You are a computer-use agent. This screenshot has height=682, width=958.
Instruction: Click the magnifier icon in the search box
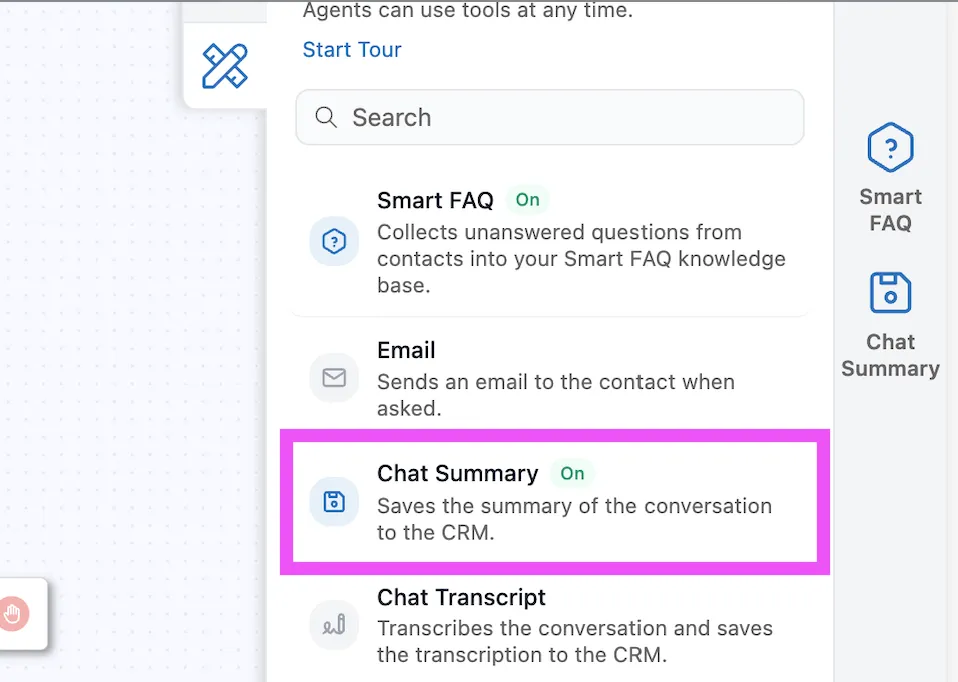pyautogui.click(x=326, y=117)
